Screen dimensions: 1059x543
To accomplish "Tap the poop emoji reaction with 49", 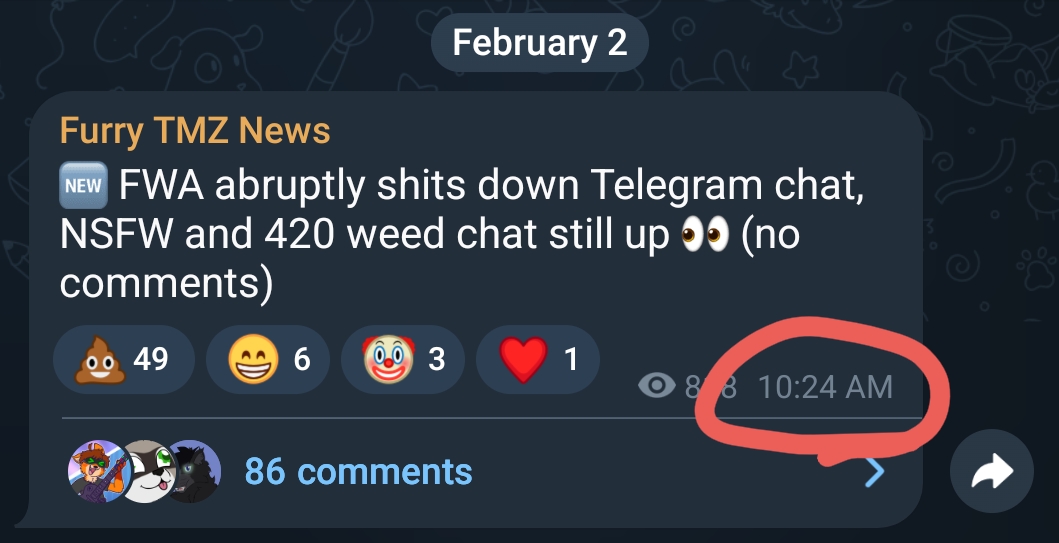I will (x=123, y=360).
